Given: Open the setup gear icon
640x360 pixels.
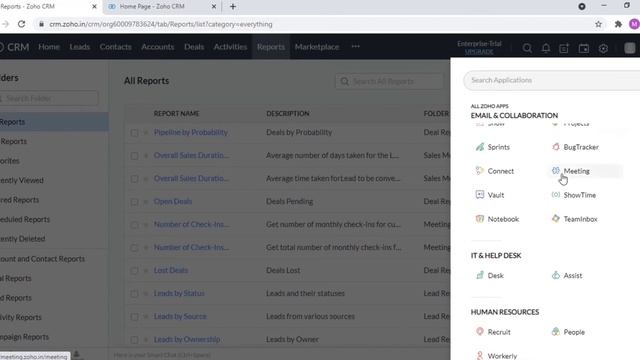Looking at the screenshot, I should click(x=603, y=48).
